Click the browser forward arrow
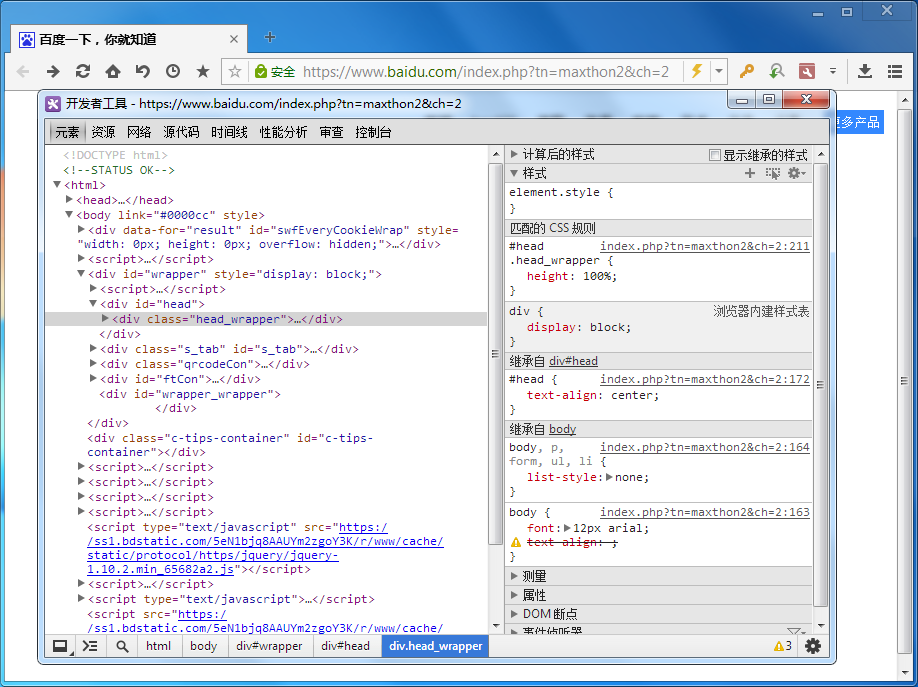 pos(53,71)
